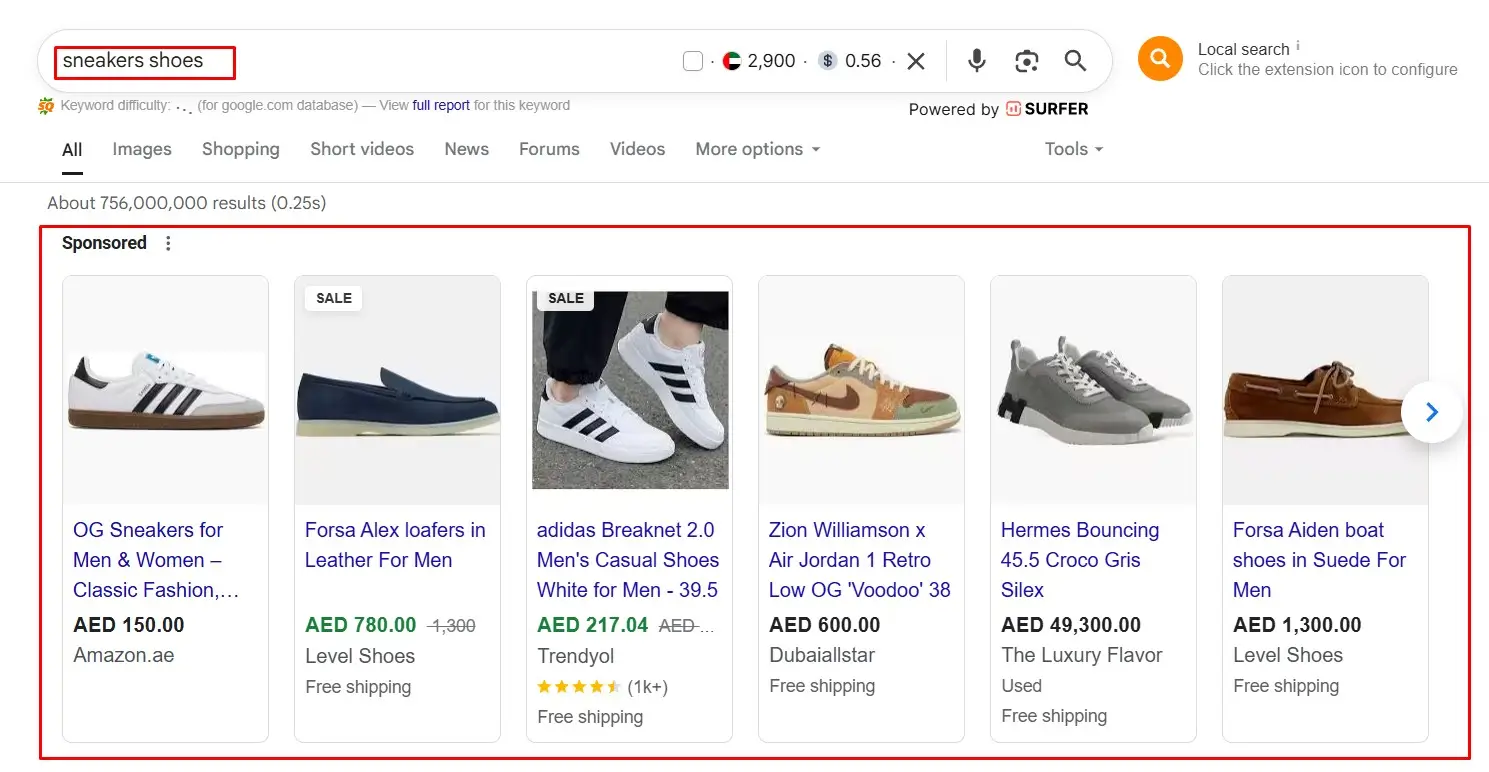Open adidas Breaknet 2.0 Men's Casual Shoes link

[x=628, y=560]
